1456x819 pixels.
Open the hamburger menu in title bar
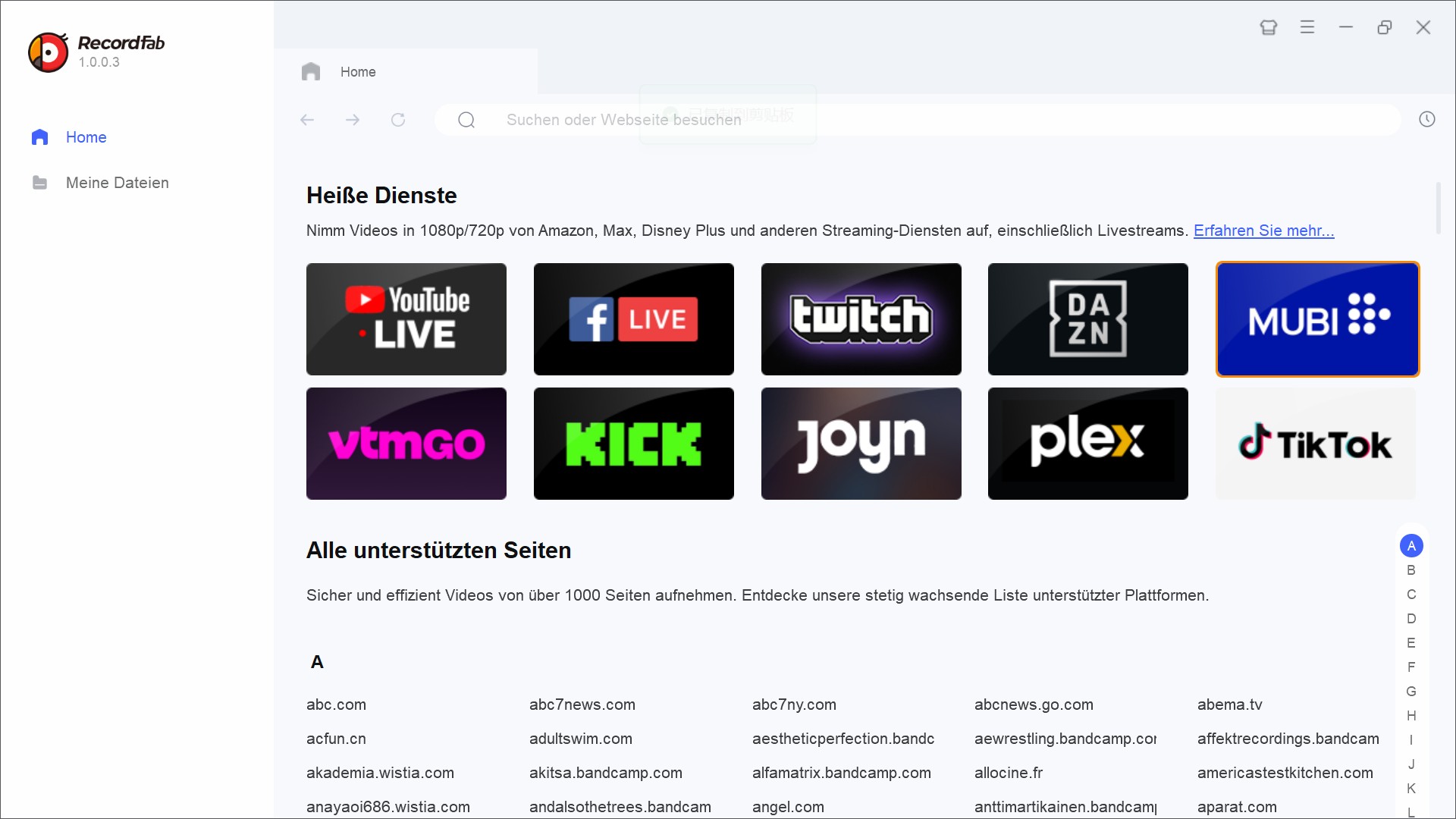1307,27
